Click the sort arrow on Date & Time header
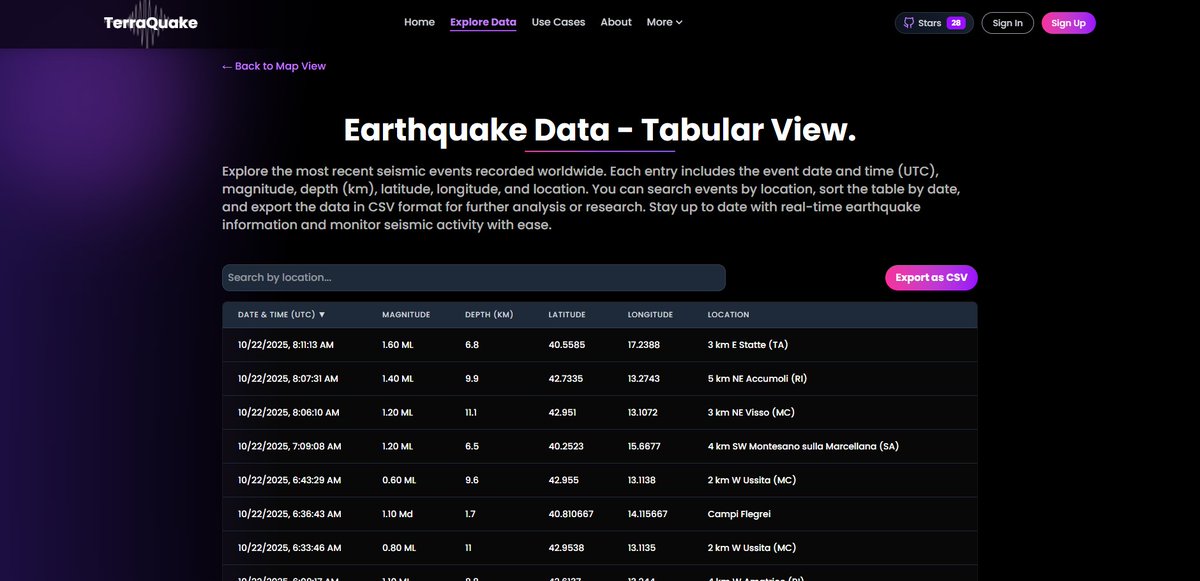Screen dimensions: 1200x581 (x=322, y=313)
